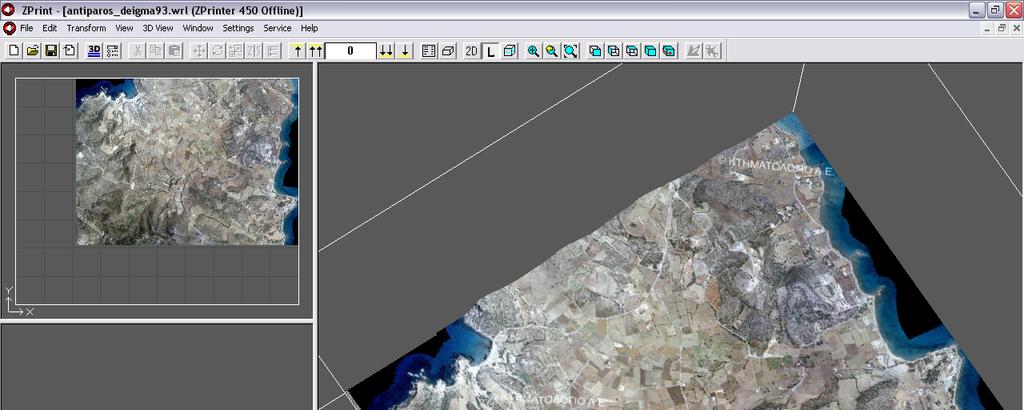The height and width of the screenshot is (410, 1024).
Task: Zoom in with the plus magnifier
Action: (x=534, y=51)
